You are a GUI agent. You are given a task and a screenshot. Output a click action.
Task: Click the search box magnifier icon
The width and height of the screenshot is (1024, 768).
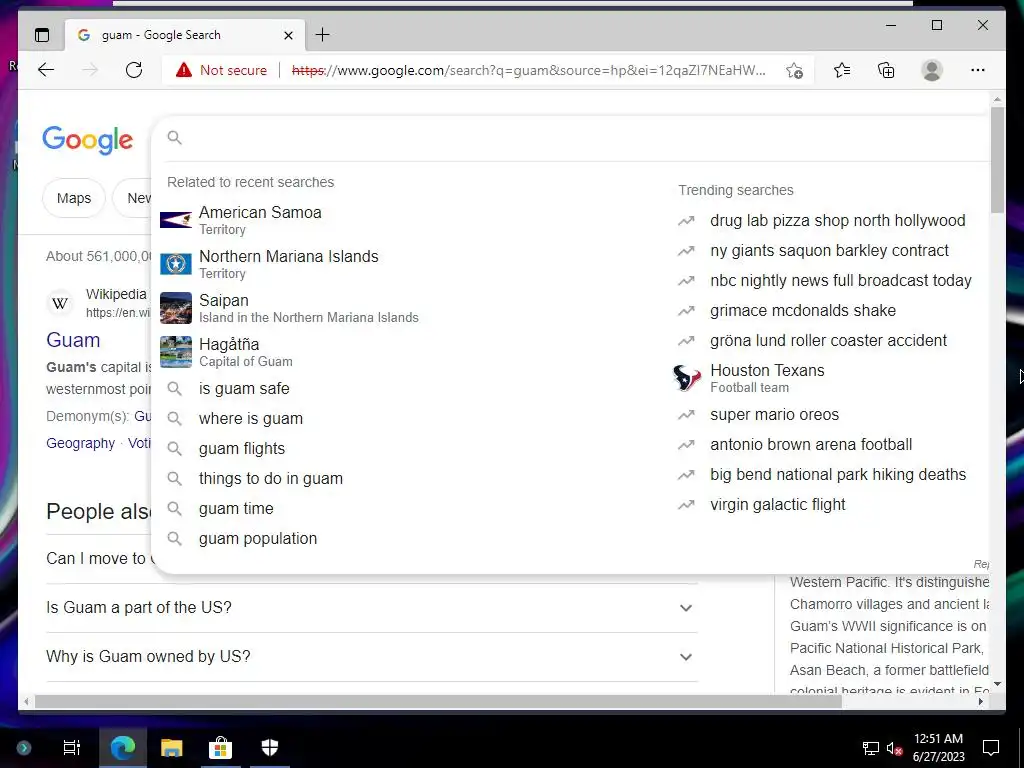click(174, 137)
